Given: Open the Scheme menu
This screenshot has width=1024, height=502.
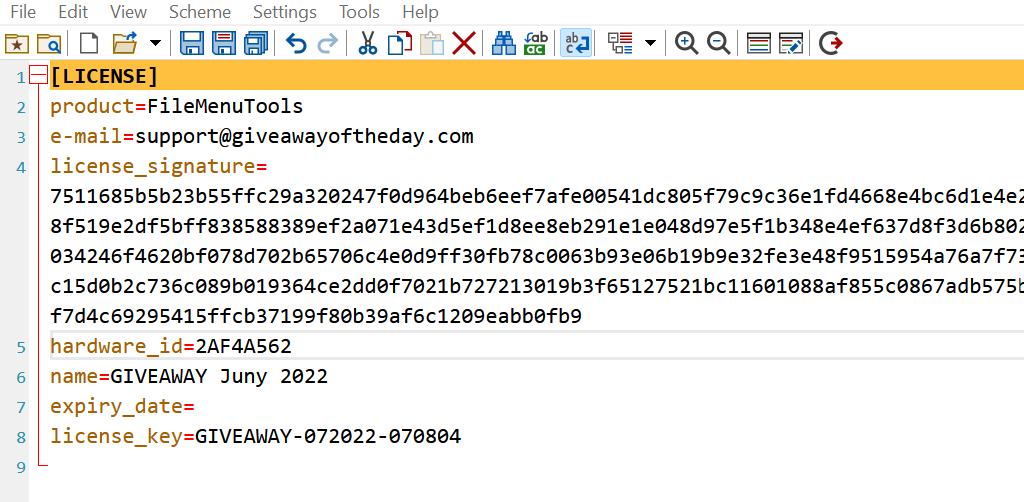Looking at the screenshot, I should coord(200,12).
